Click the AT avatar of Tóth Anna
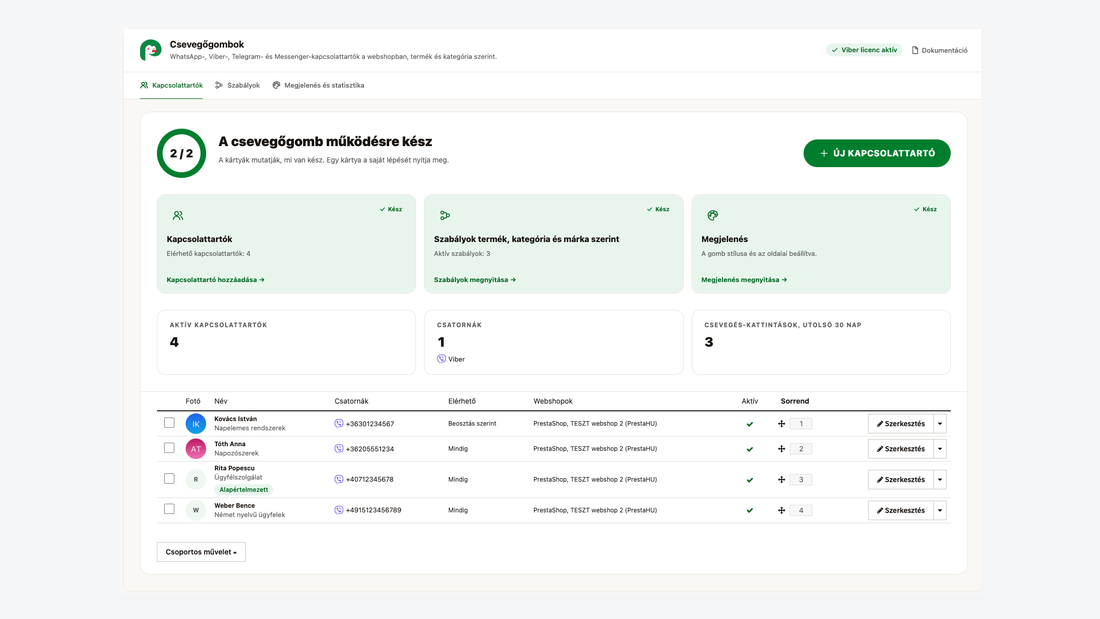The image size is (1100, 619). click(x=196, y=448)
